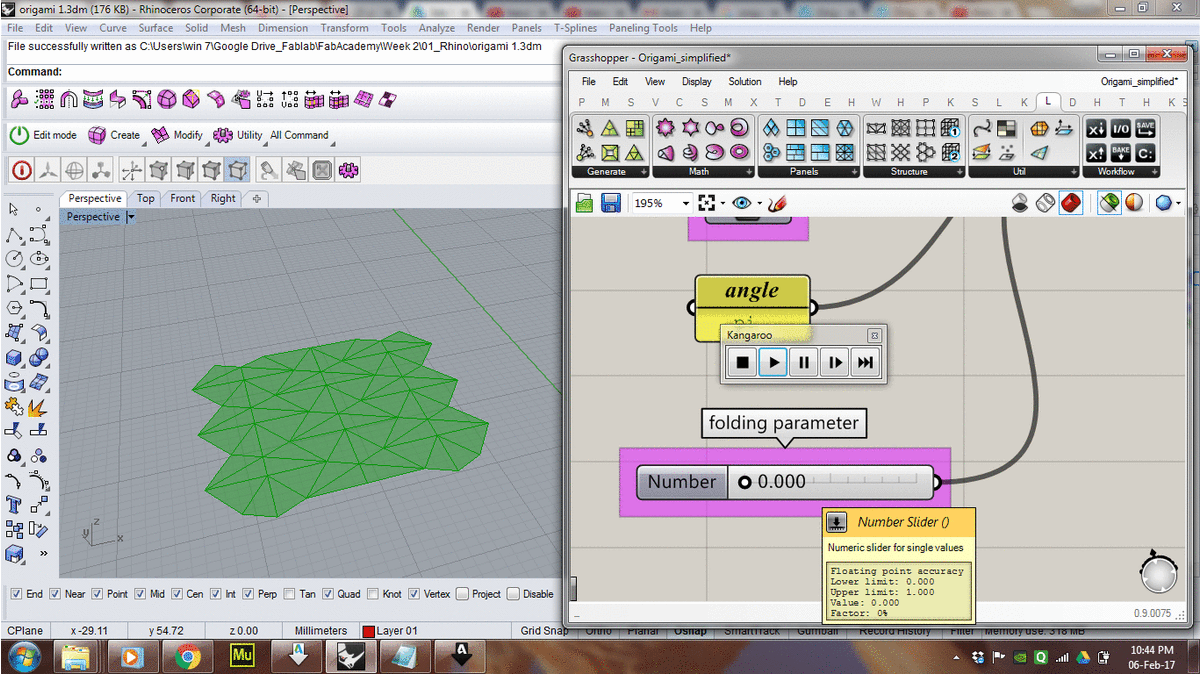Click folding parameter Number slider track
1200x674 pixels.
click(x=829, y=482)
